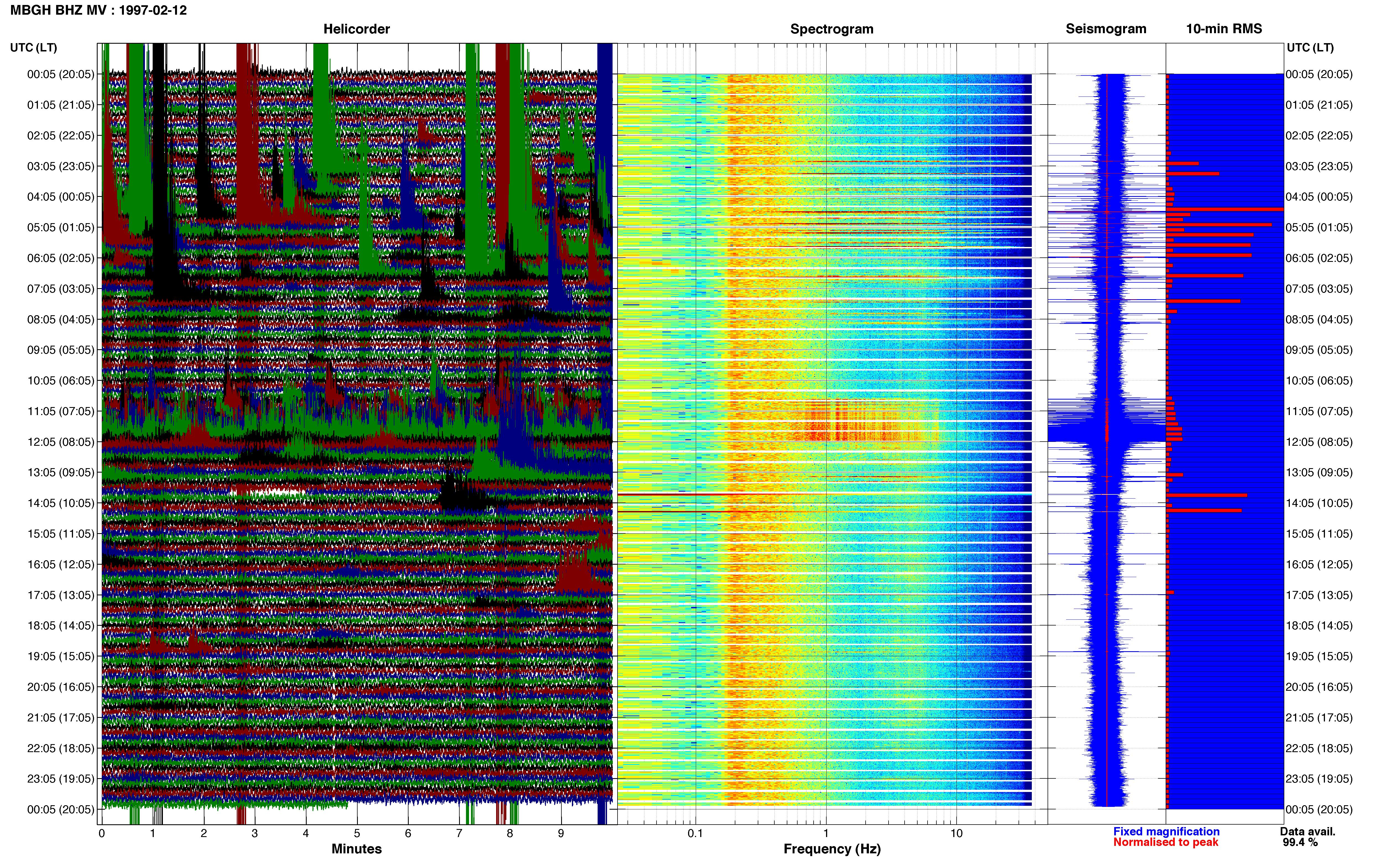Click the right 'UTC (LT)' axis label
1388x868 pixels.
[x=1311, y=48]
